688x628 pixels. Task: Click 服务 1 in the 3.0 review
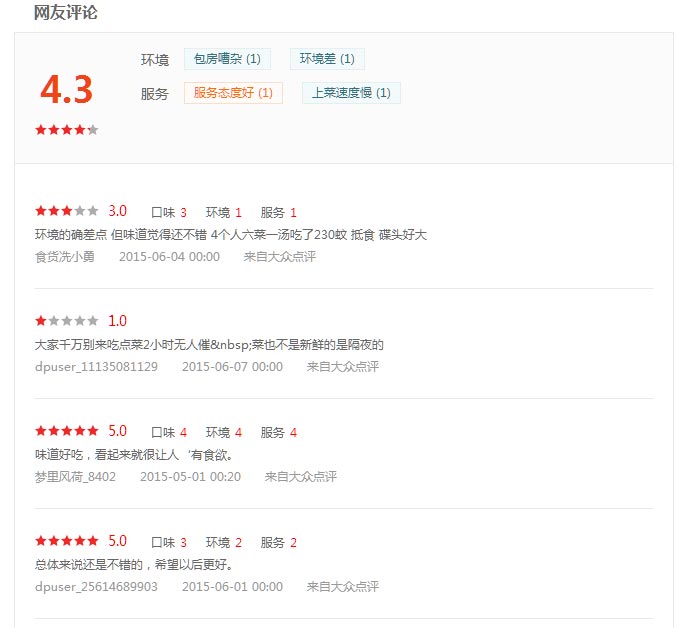click(279, 213)
